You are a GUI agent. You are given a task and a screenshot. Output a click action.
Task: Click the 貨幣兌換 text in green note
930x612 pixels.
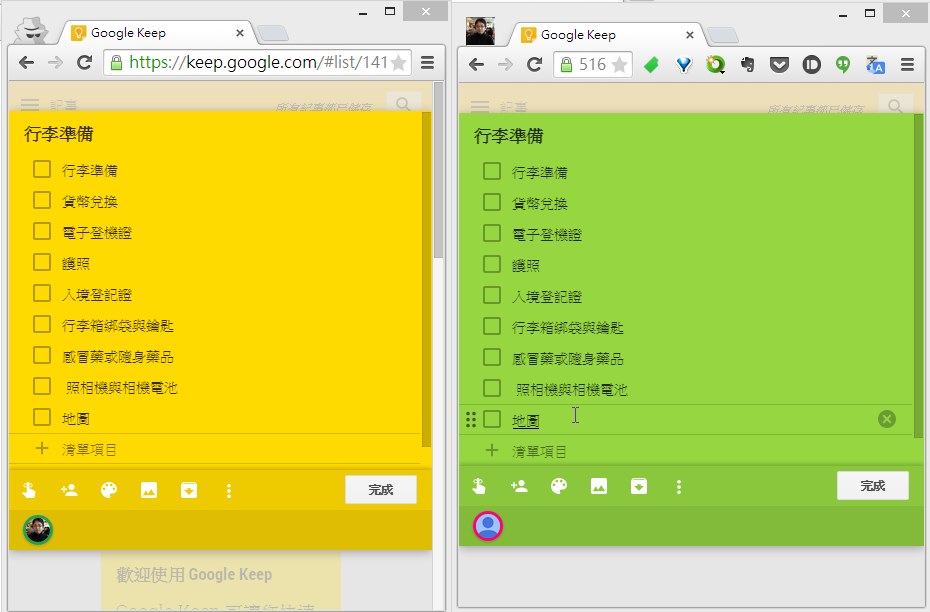(540, 203)
